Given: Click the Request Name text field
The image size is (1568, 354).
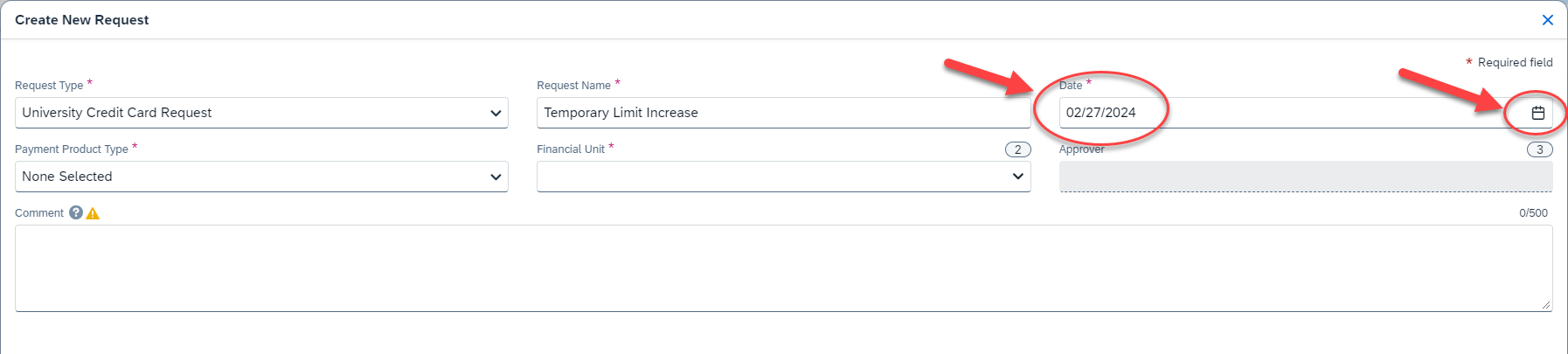Looking at the screenshot, I should [782, 113].
